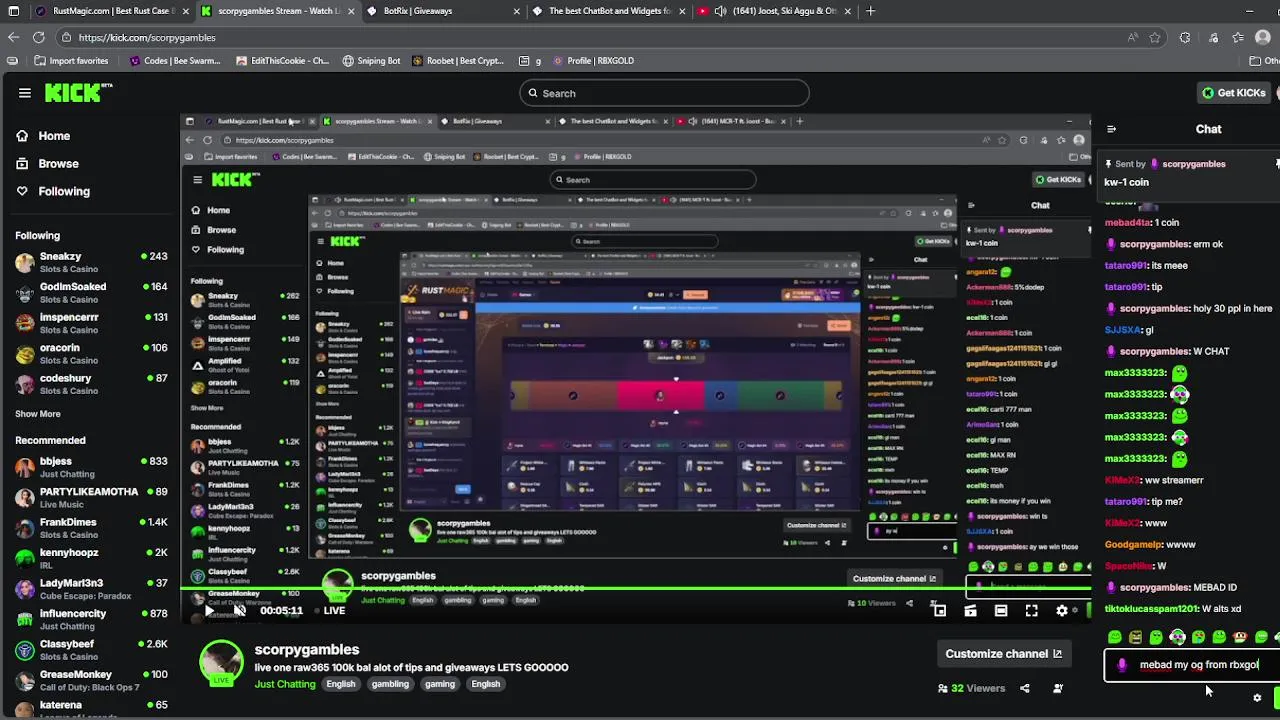Open the Kick hamburger menu
1280x720 pixels.
pyautogui.click(x=24, y=93)
